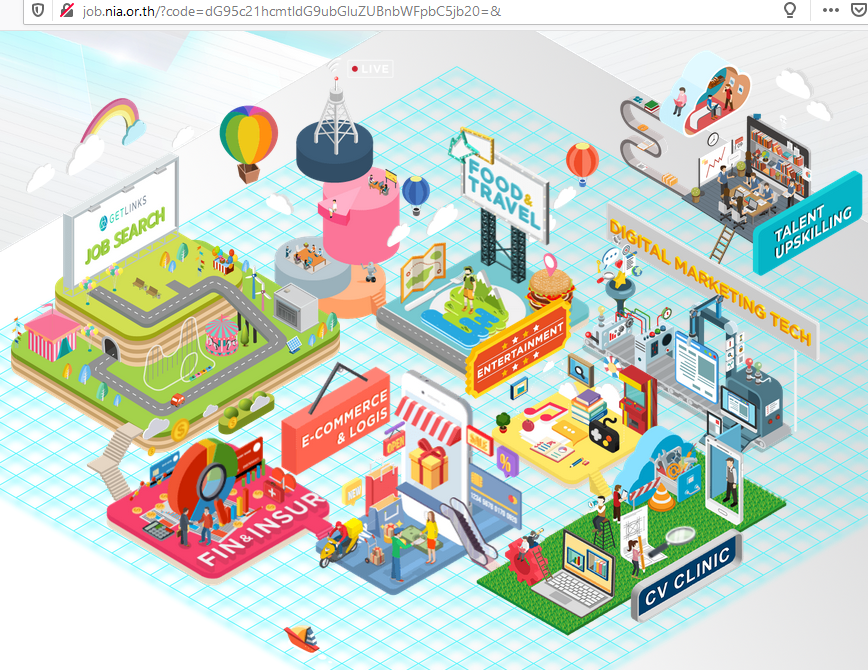
Task: Click the lightbulb icon in address bar
Action: 790,10
